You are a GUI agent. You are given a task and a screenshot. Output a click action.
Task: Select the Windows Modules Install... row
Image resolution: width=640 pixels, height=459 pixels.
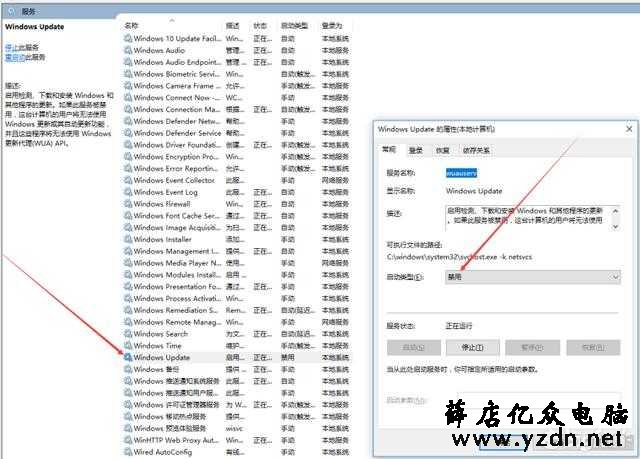tap(236, 275)
